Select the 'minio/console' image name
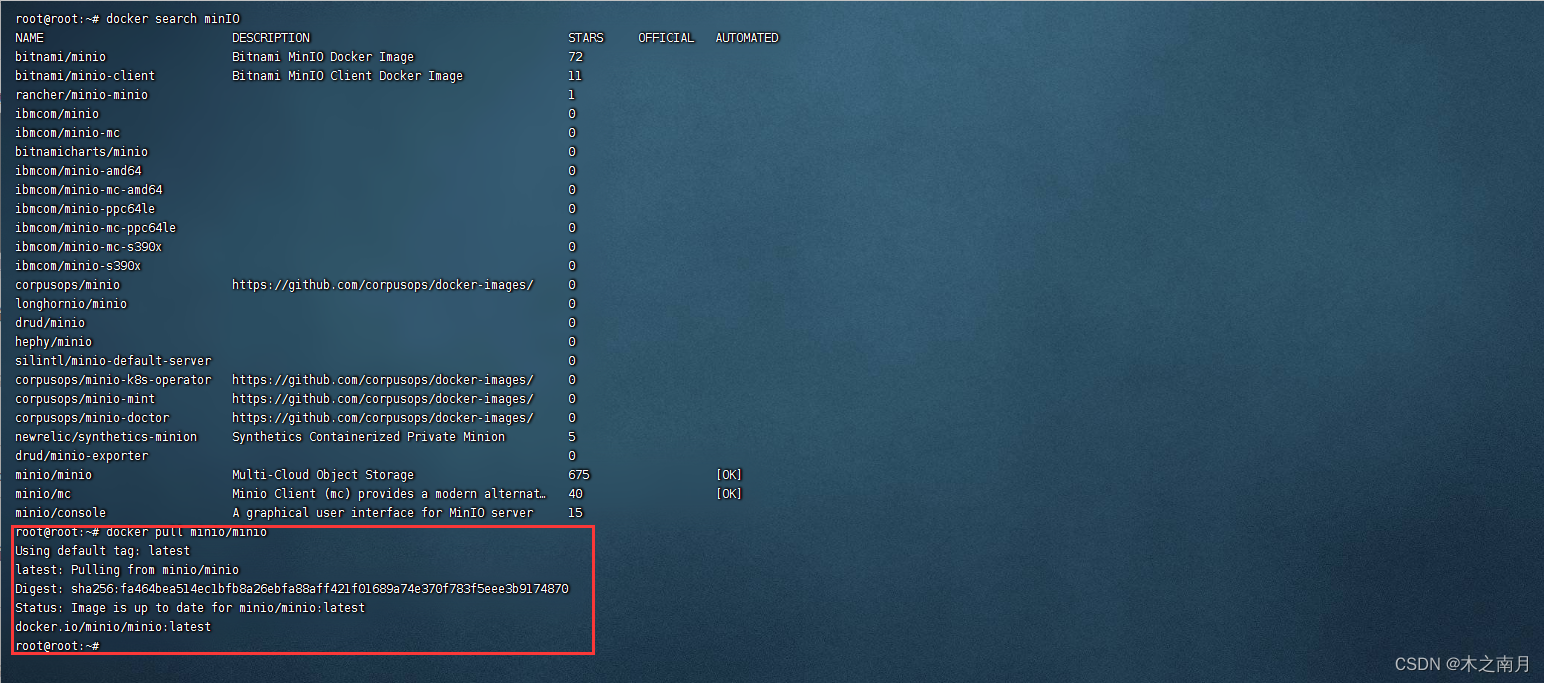 click(60, 513)
